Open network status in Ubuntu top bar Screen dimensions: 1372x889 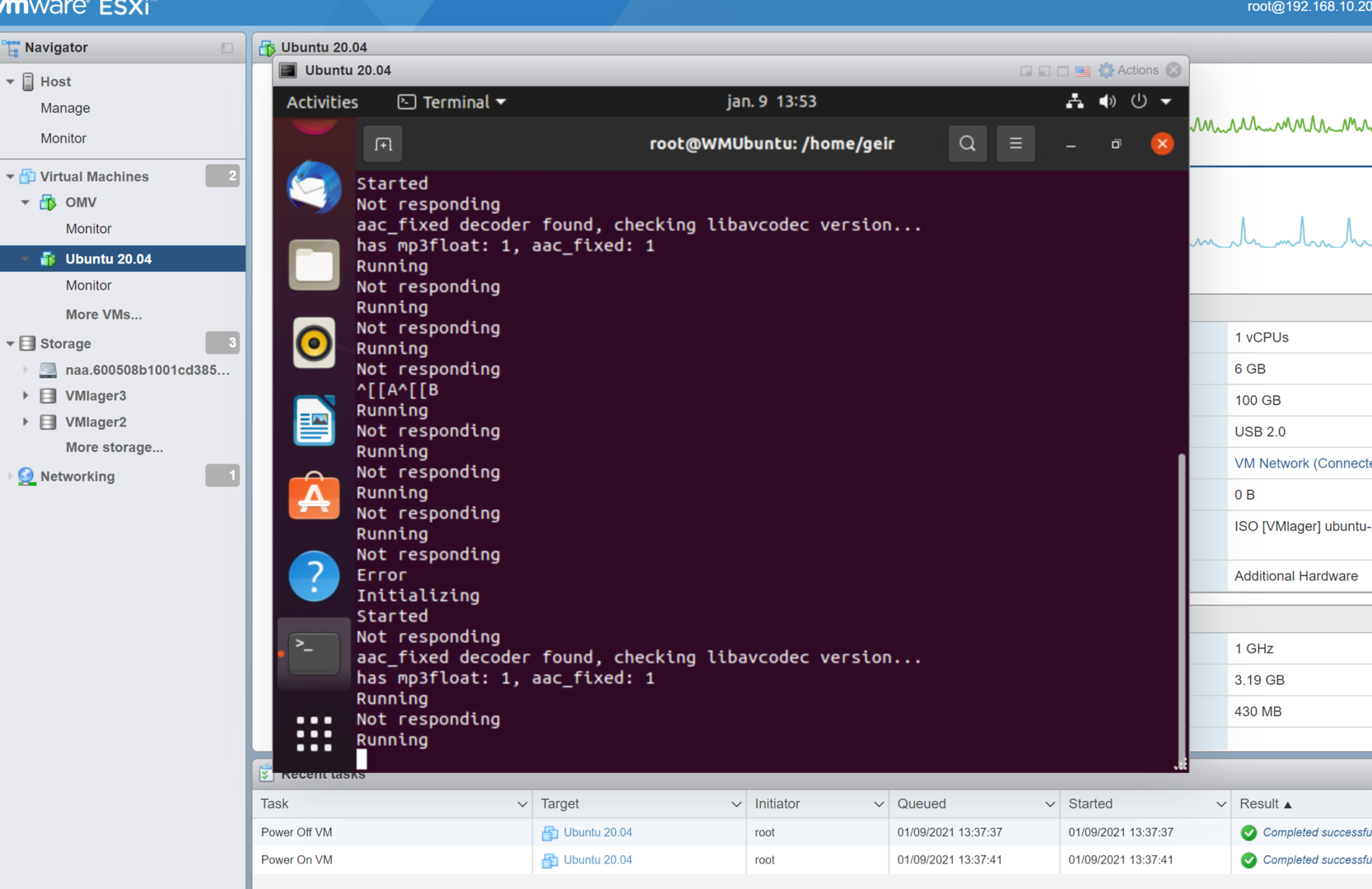click(x=1075, y=101)
